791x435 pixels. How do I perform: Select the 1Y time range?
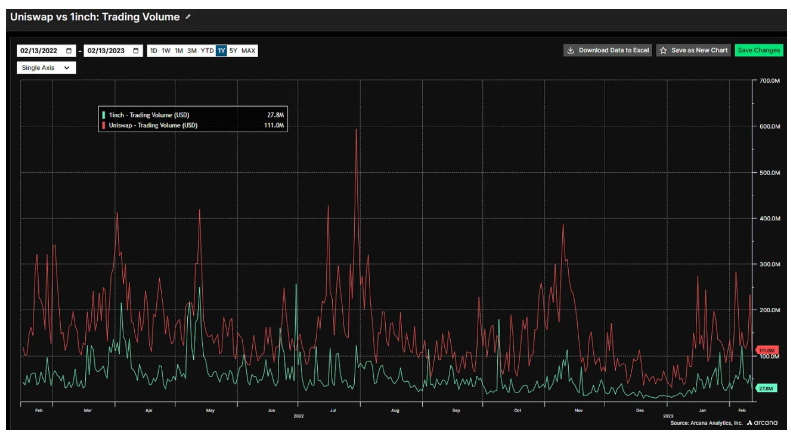(221, 50)
